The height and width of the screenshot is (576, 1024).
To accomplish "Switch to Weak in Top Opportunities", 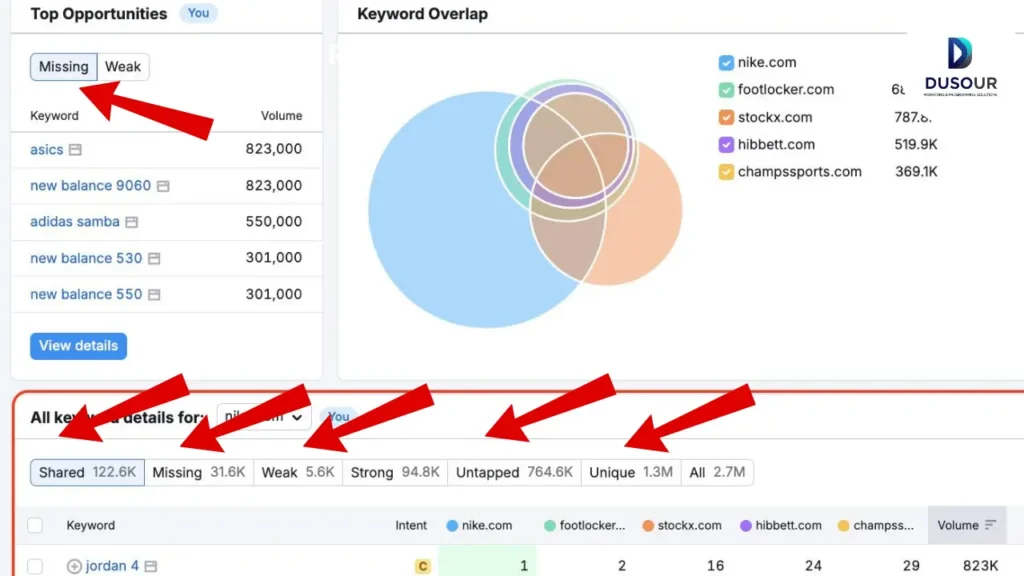I will coord(123,67).
